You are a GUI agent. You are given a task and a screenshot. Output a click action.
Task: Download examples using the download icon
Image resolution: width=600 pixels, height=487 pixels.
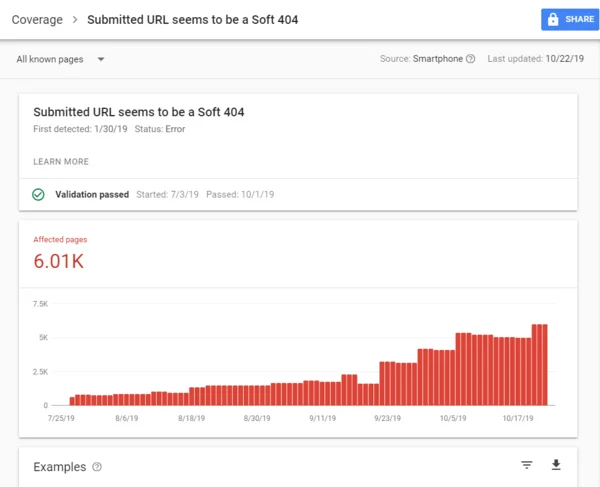[x=556, y=465]
